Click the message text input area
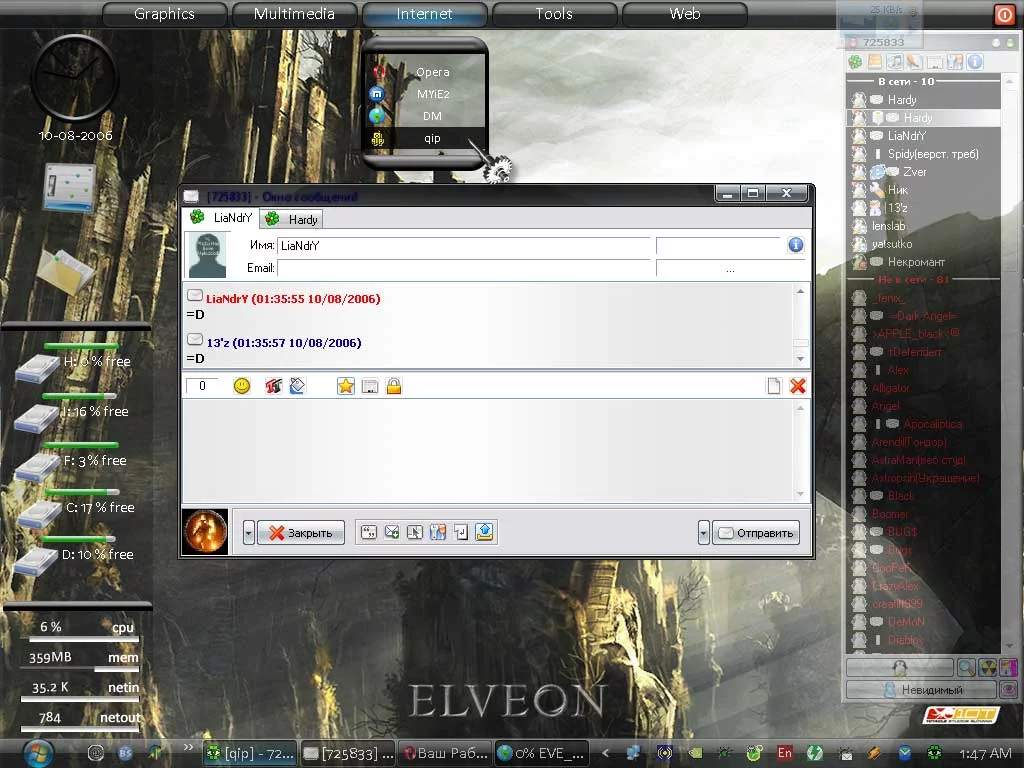 click(x=490, y=451)
